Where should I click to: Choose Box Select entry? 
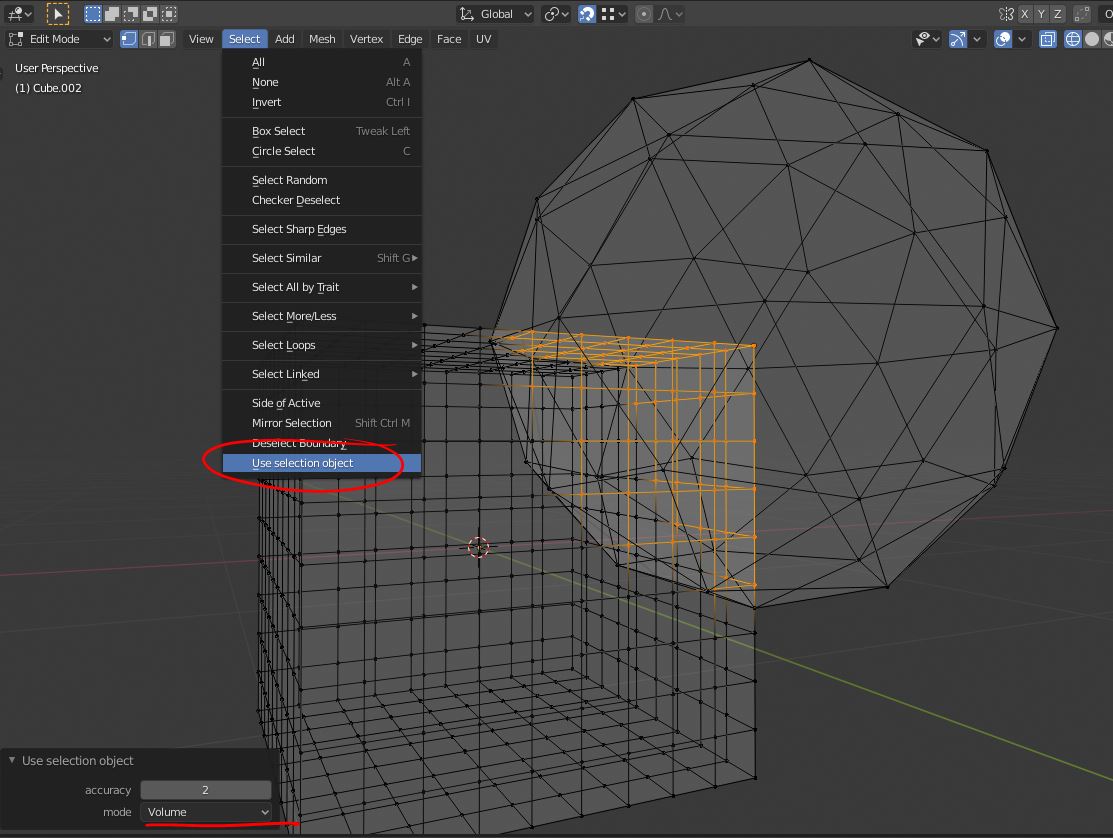click(322, 131)
